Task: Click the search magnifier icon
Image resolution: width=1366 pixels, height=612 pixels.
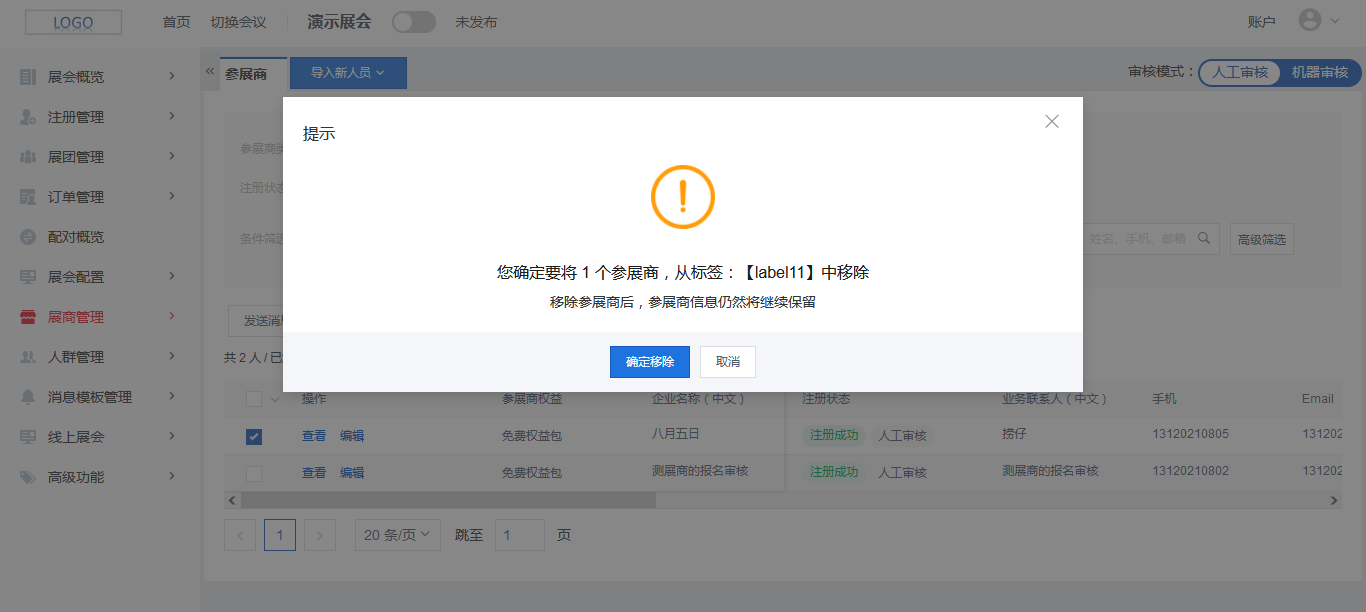Action: click(1205, 238)
